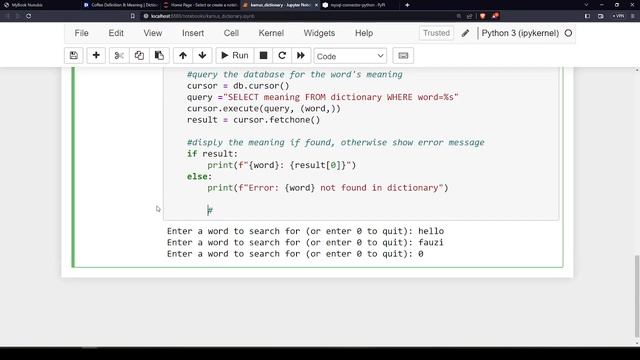Click the share page icon in address bar
640x360 pixels.
[x=469, y=16]
